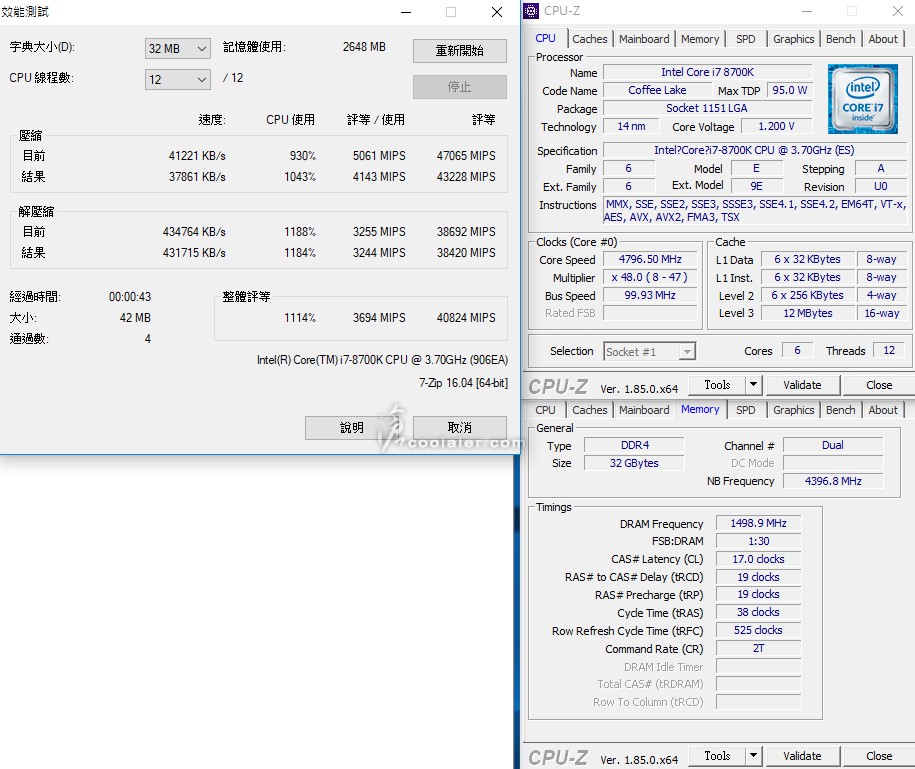Switch to CPU tab in lower CPU-Z window
The width and height of the screenshot is (915, 769).
[x=546, y=410]
